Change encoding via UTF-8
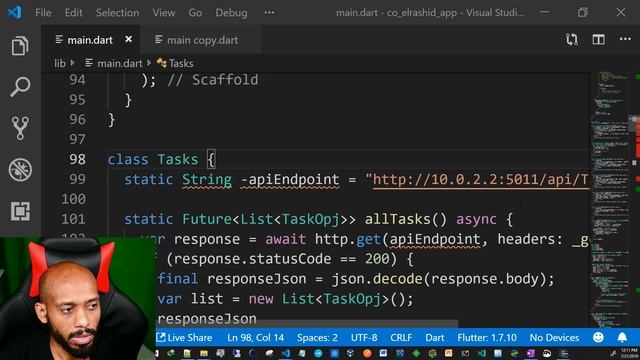Screen dimensions: 640x360 point(364,338)
